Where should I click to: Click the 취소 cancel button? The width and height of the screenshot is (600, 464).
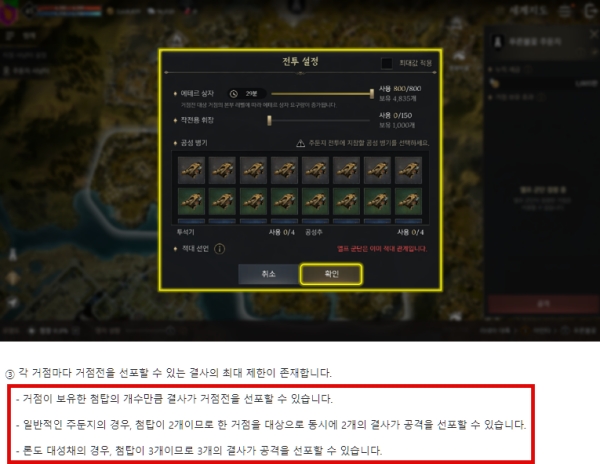(269, 274)
